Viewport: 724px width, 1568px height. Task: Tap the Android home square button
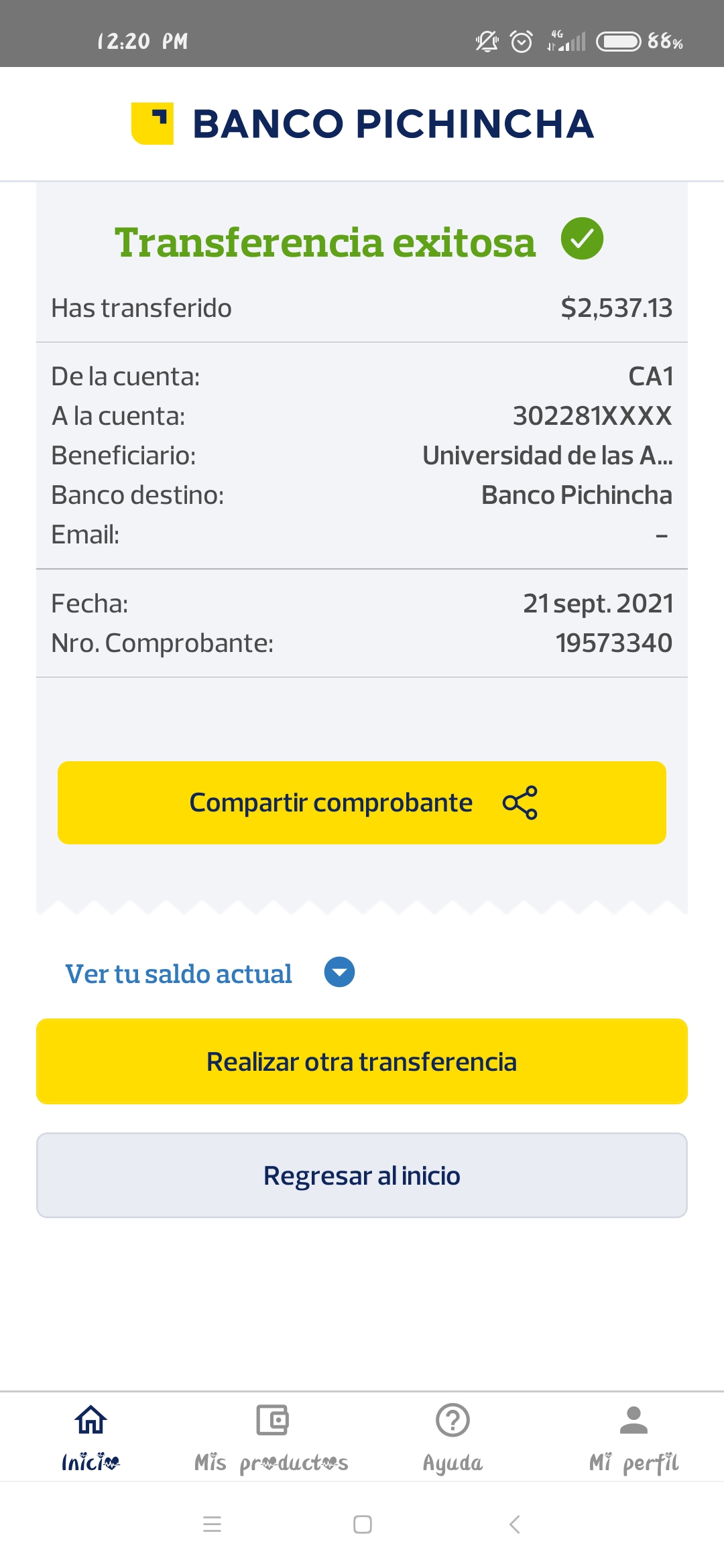tap(362, 1524)
